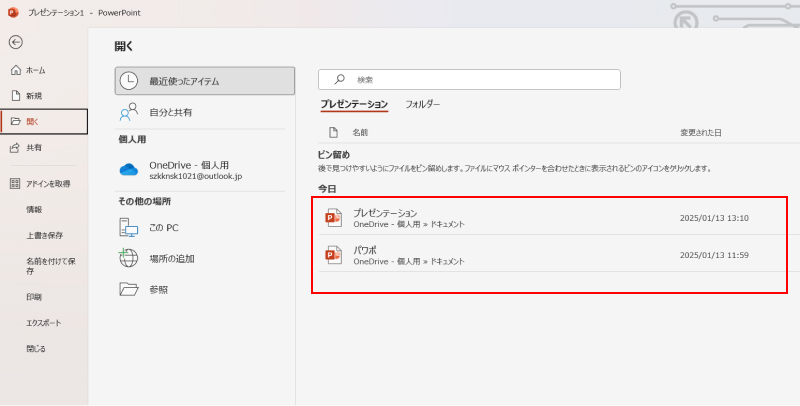Click the 検索 search field
This screenshot has height=406, width=800.
point(469,80)
